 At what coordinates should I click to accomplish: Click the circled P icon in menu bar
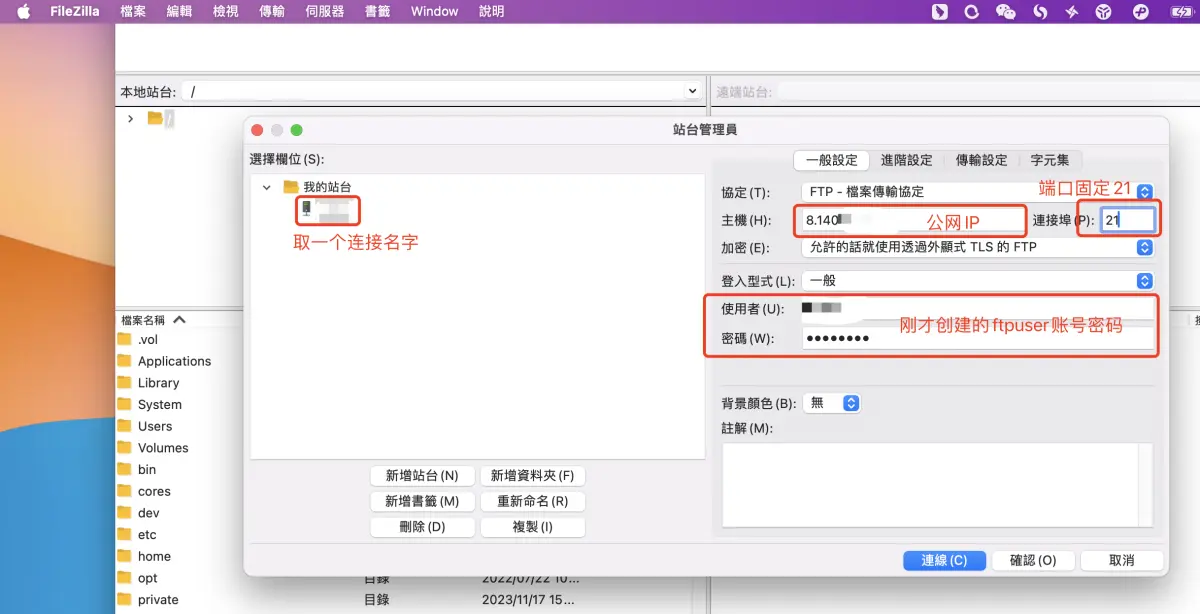(x=1140, y=12)
